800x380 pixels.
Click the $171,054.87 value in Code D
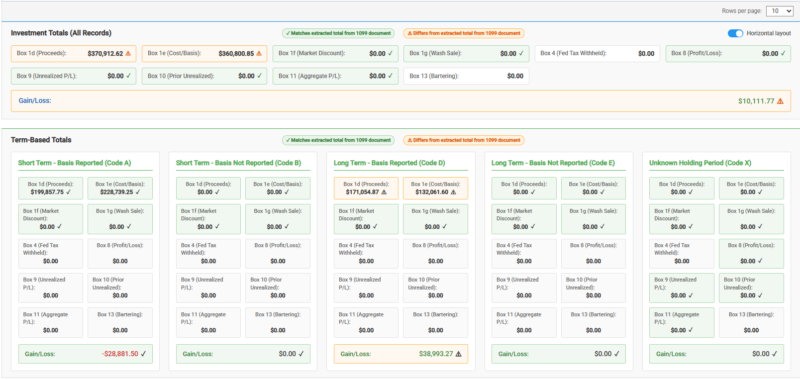click(363, 192)
